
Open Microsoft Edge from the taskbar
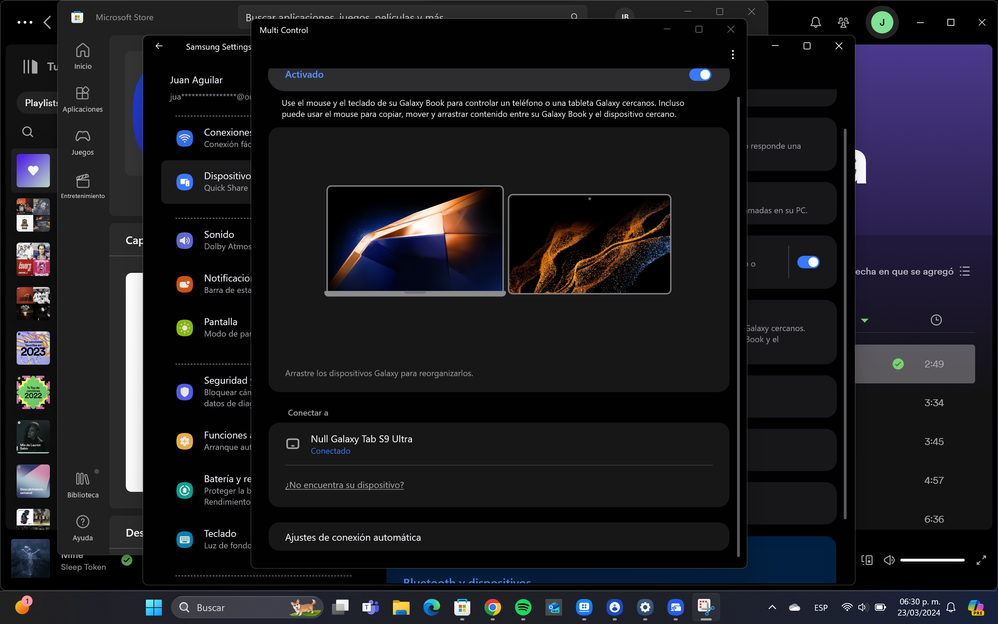[432, 607]
